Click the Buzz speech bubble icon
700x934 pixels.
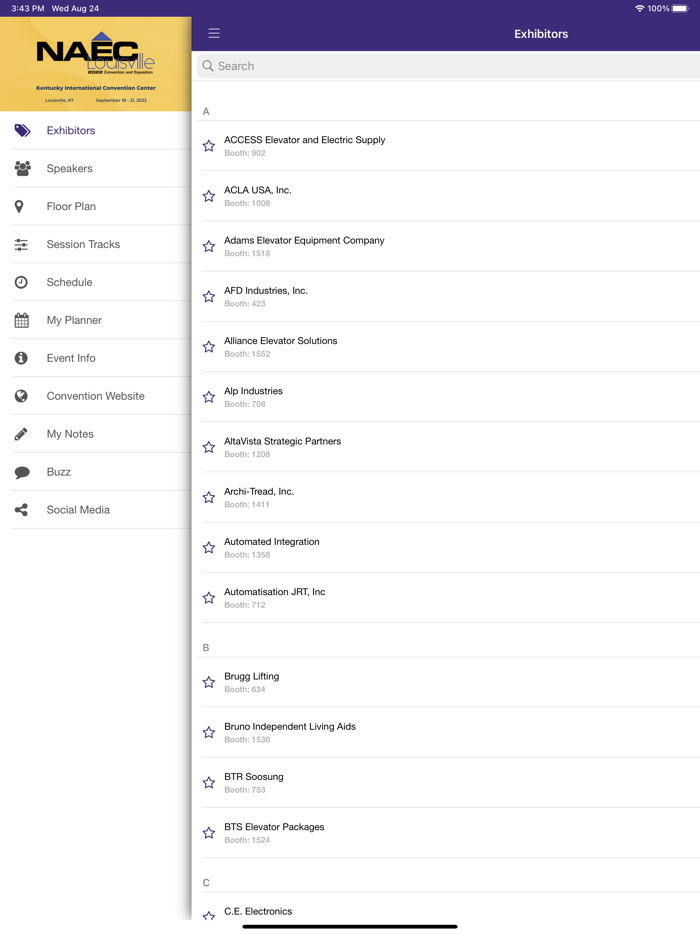click(22, 472)
